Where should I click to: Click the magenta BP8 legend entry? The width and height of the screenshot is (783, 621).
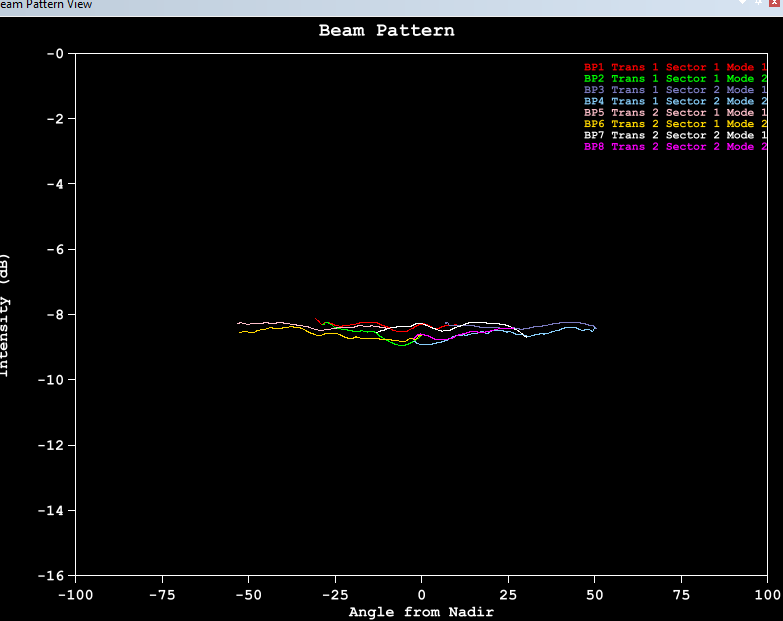(675, 147)
